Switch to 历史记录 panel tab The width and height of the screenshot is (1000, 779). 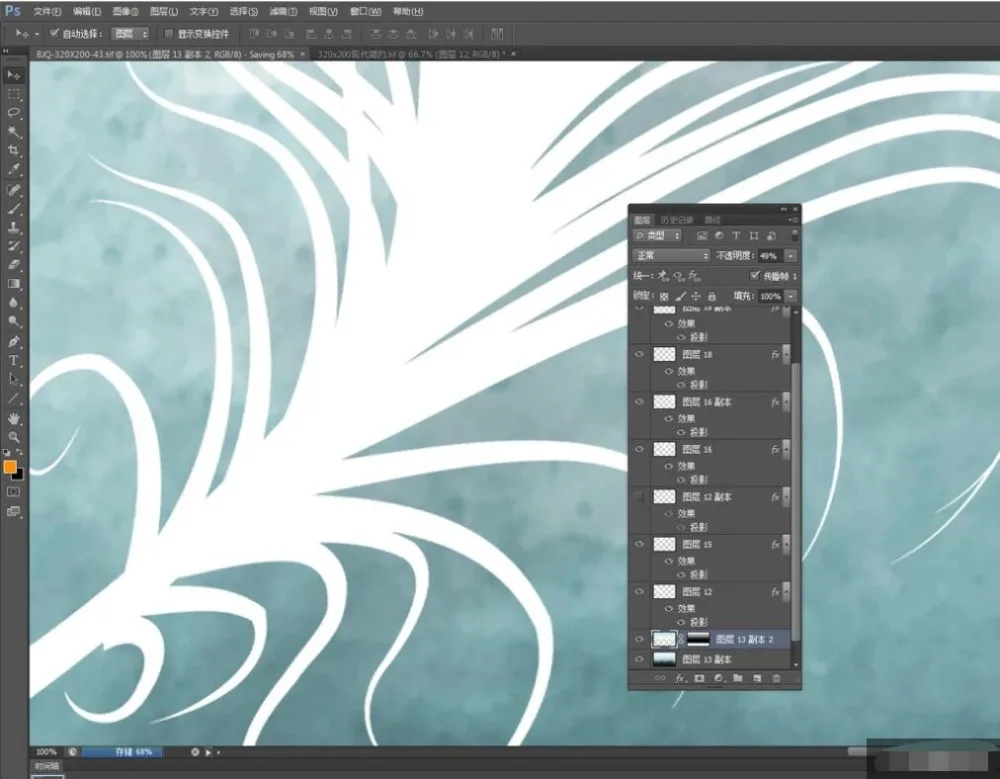pos(677,220)
